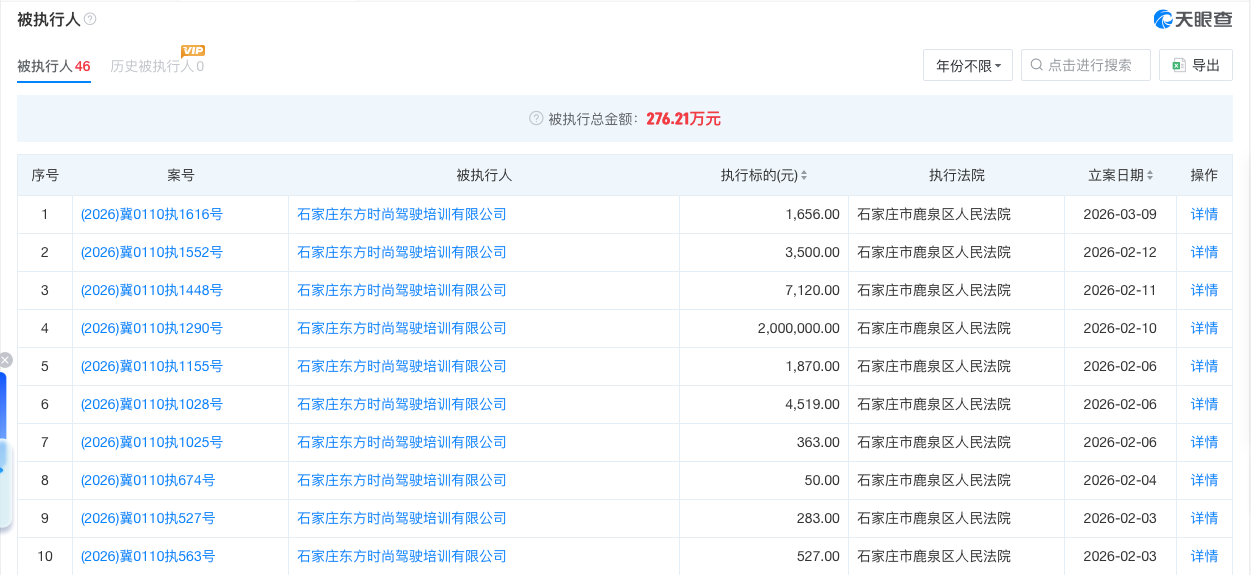Viewport: 1251px width, 575px height.
Task: Open case (2026)冀0110执563号
Action: point(147,556)
